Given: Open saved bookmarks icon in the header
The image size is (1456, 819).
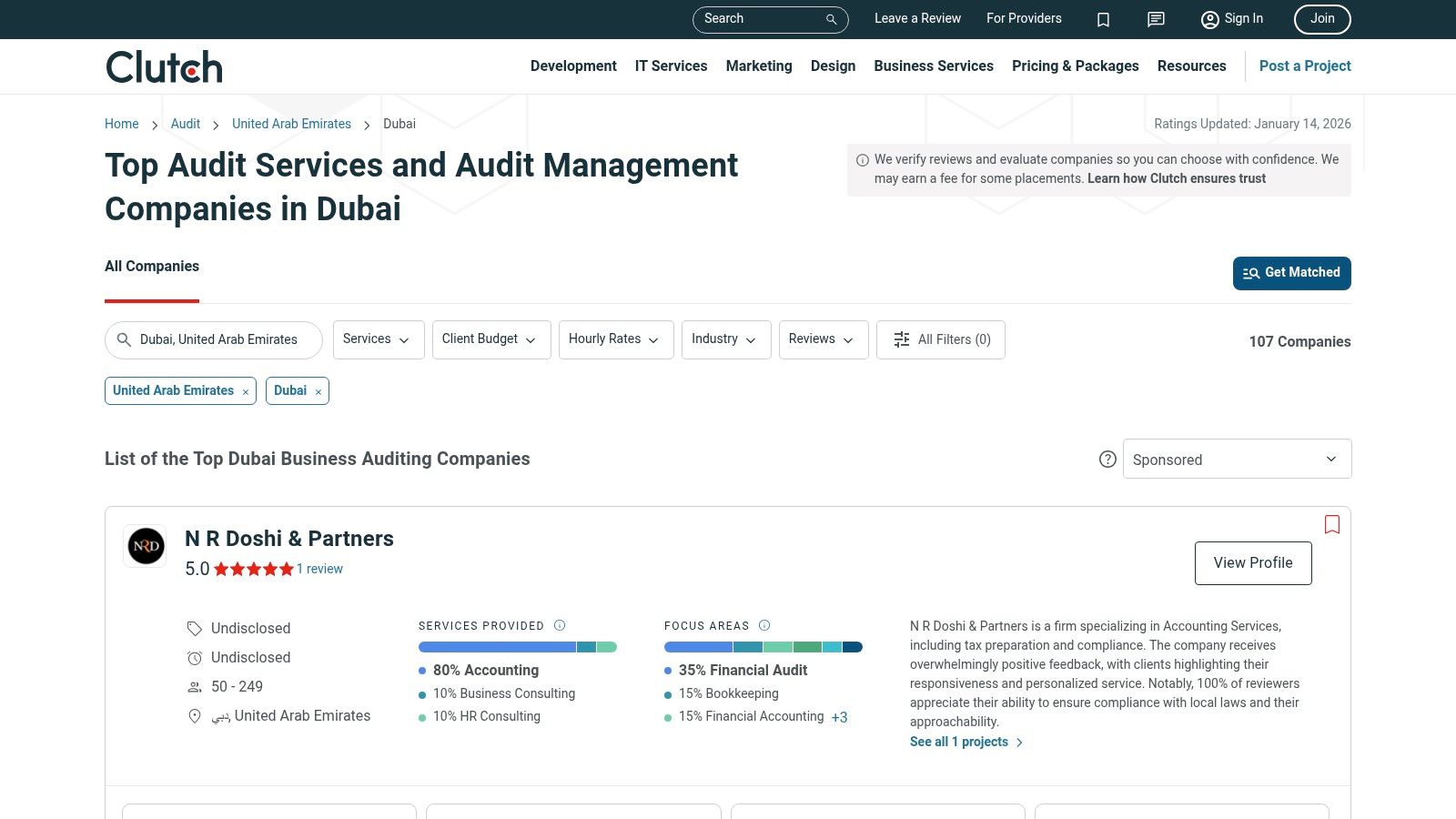Looking at the screenshot, I should 1103,19.
